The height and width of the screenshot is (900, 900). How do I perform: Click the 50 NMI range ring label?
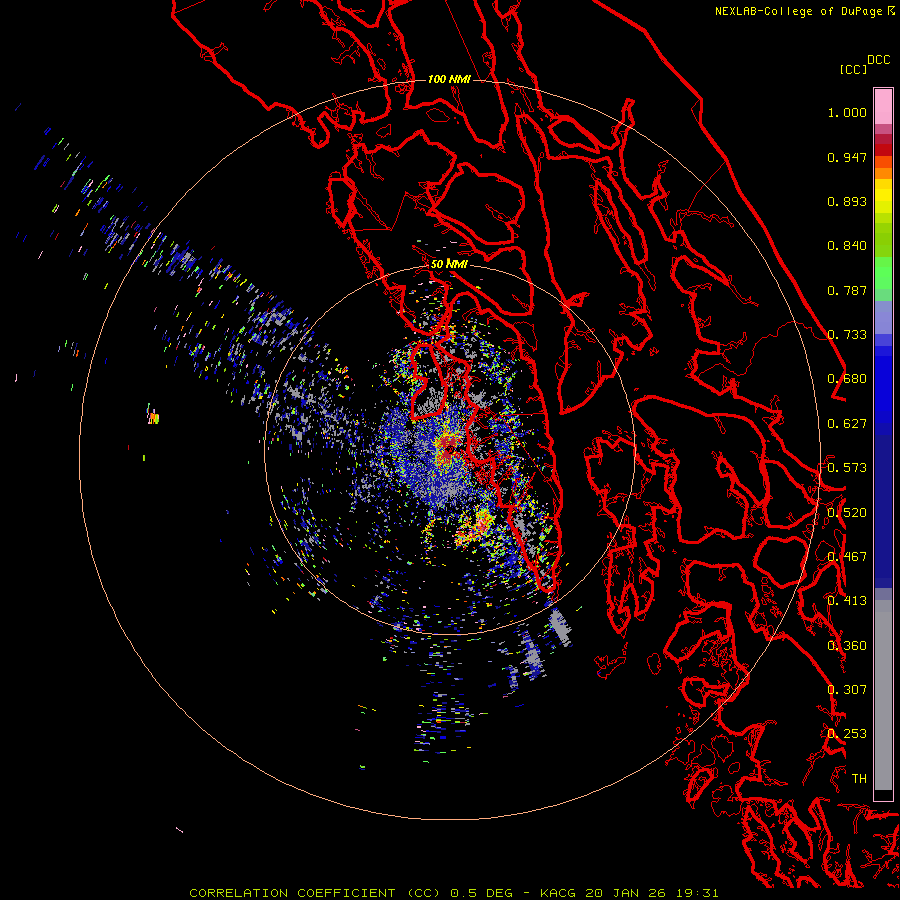(449, 264)
